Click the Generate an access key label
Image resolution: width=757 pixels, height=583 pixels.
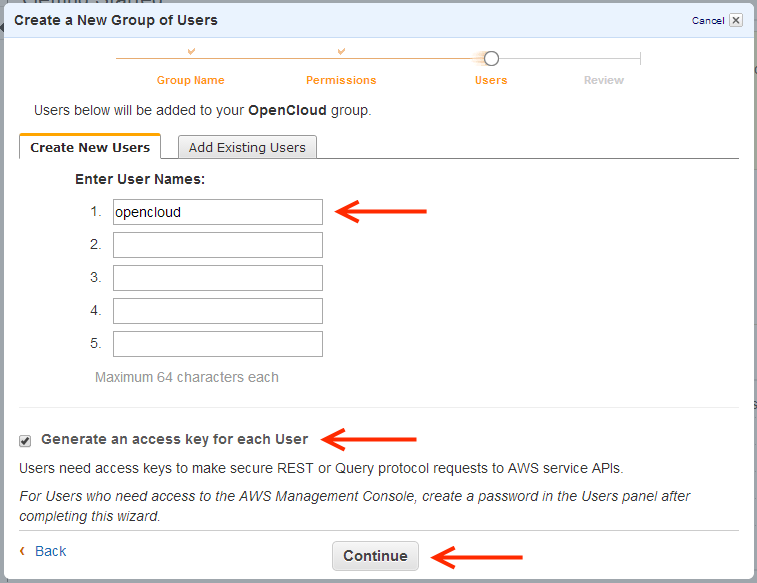[x=174, y=439]
